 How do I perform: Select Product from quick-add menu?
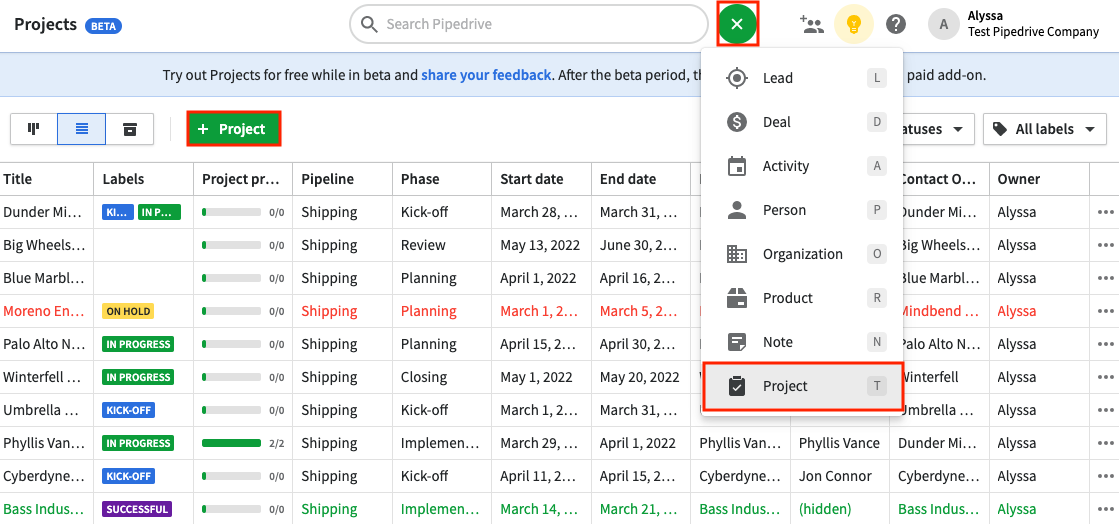[x=802, y=298]
